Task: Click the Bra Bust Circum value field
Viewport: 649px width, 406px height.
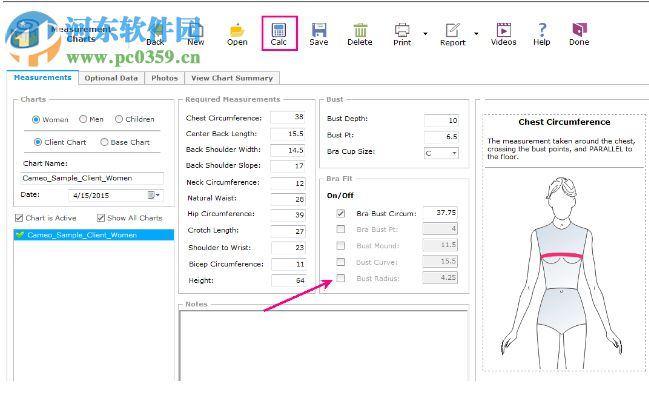Action: [440, 213]
